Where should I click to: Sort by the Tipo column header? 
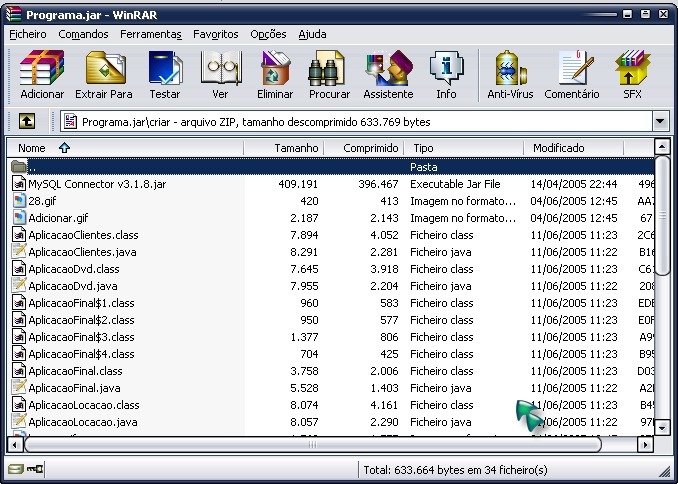click(464, 148)
